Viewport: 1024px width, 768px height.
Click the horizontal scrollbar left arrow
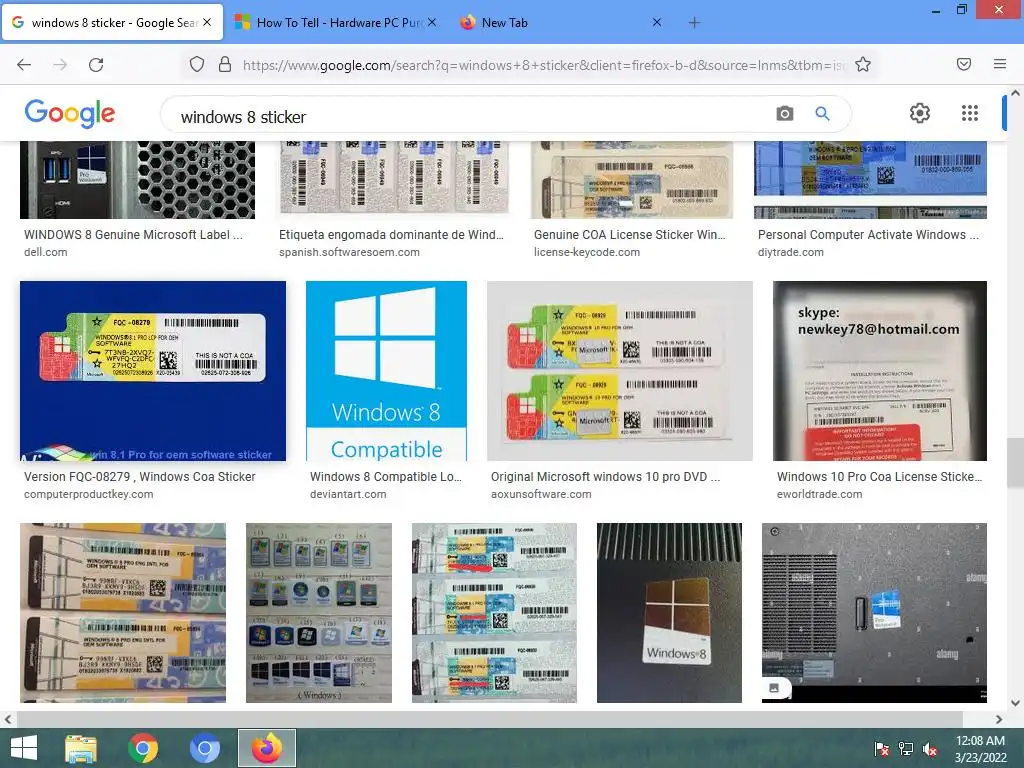(7, 720)
